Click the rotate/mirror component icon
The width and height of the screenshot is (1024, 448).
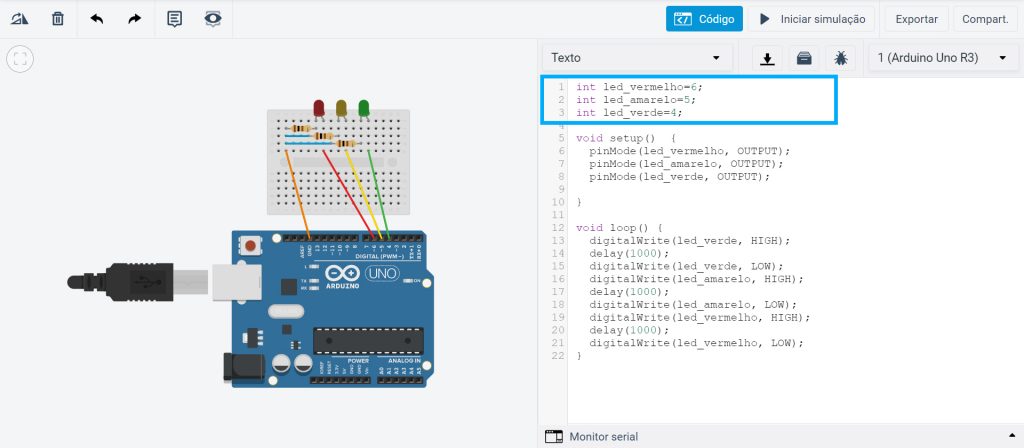tap(19, 19)
